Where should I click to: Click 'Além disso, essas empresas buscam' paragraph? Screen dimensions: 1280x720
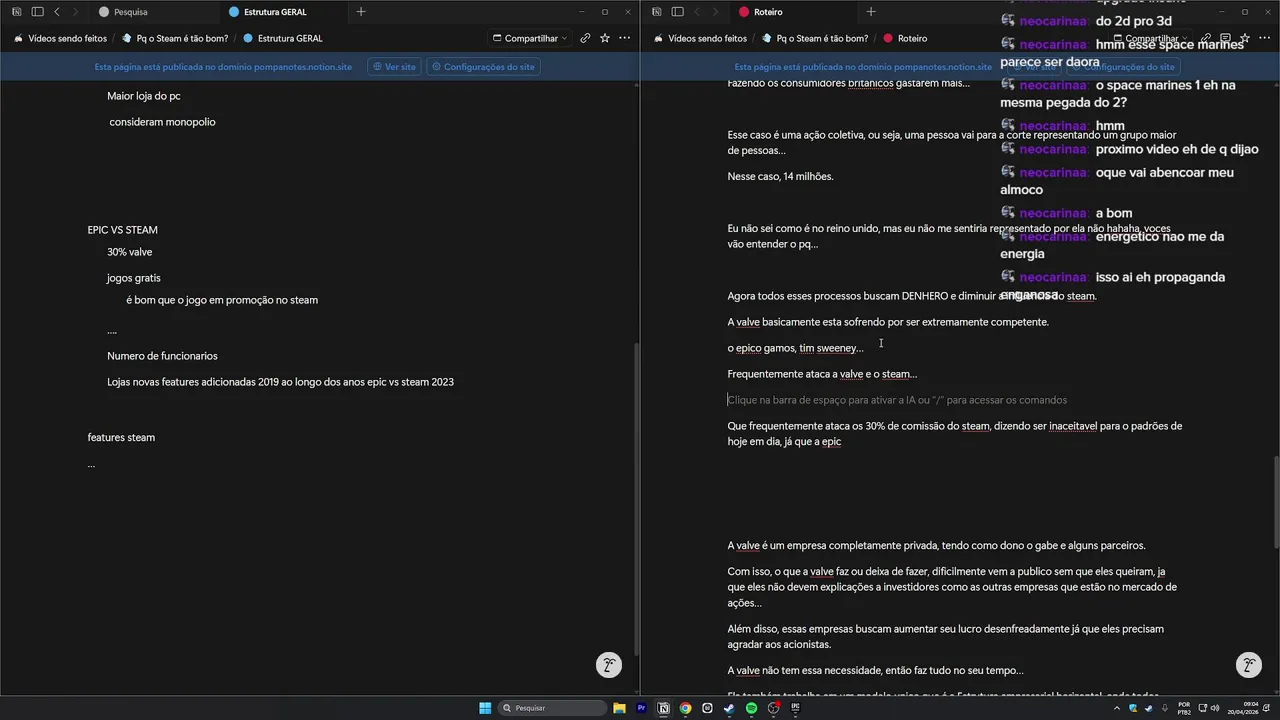tap(945, 637)
